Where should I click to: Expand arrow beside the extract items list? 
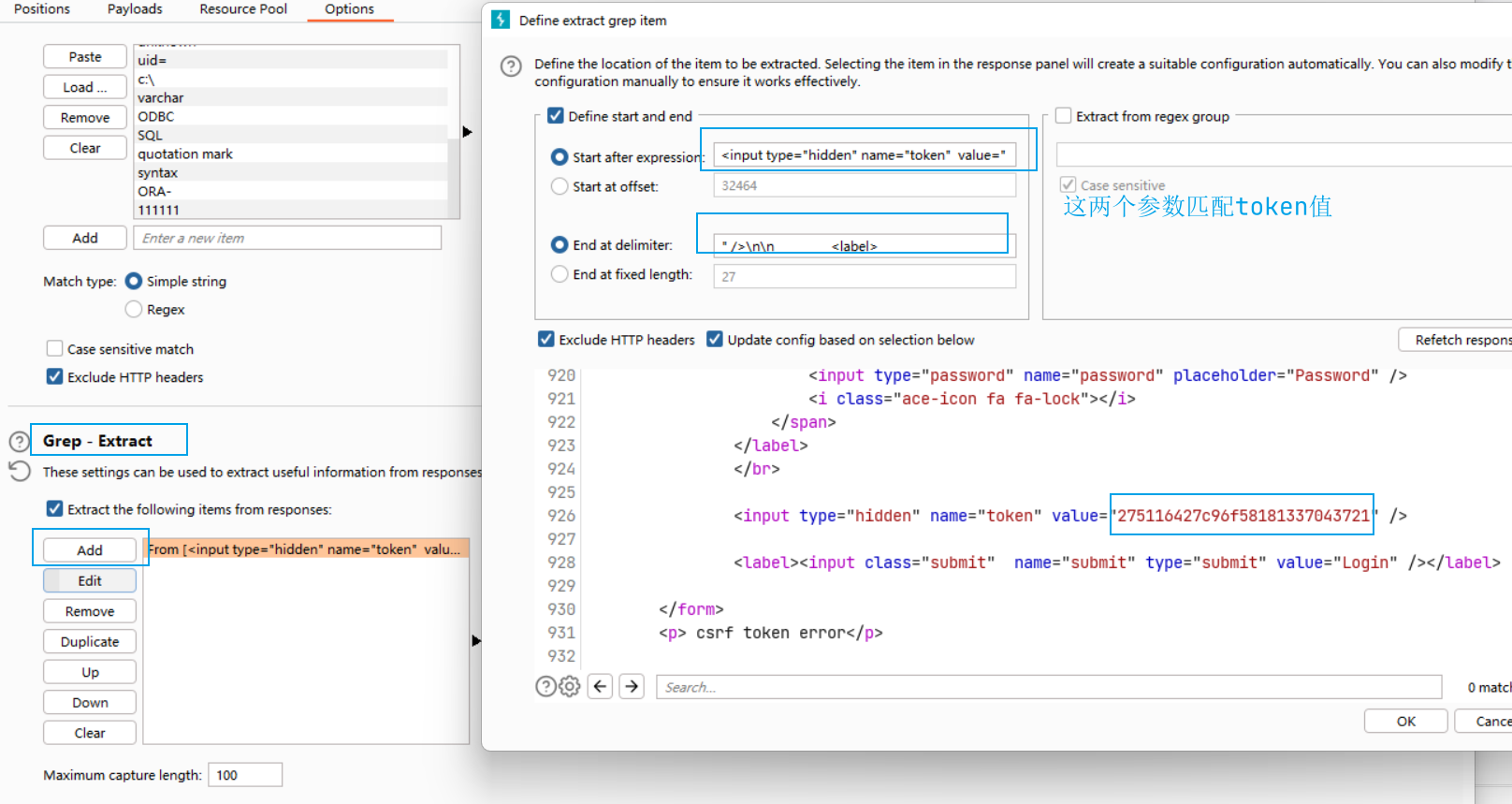(x=476, y=641)
